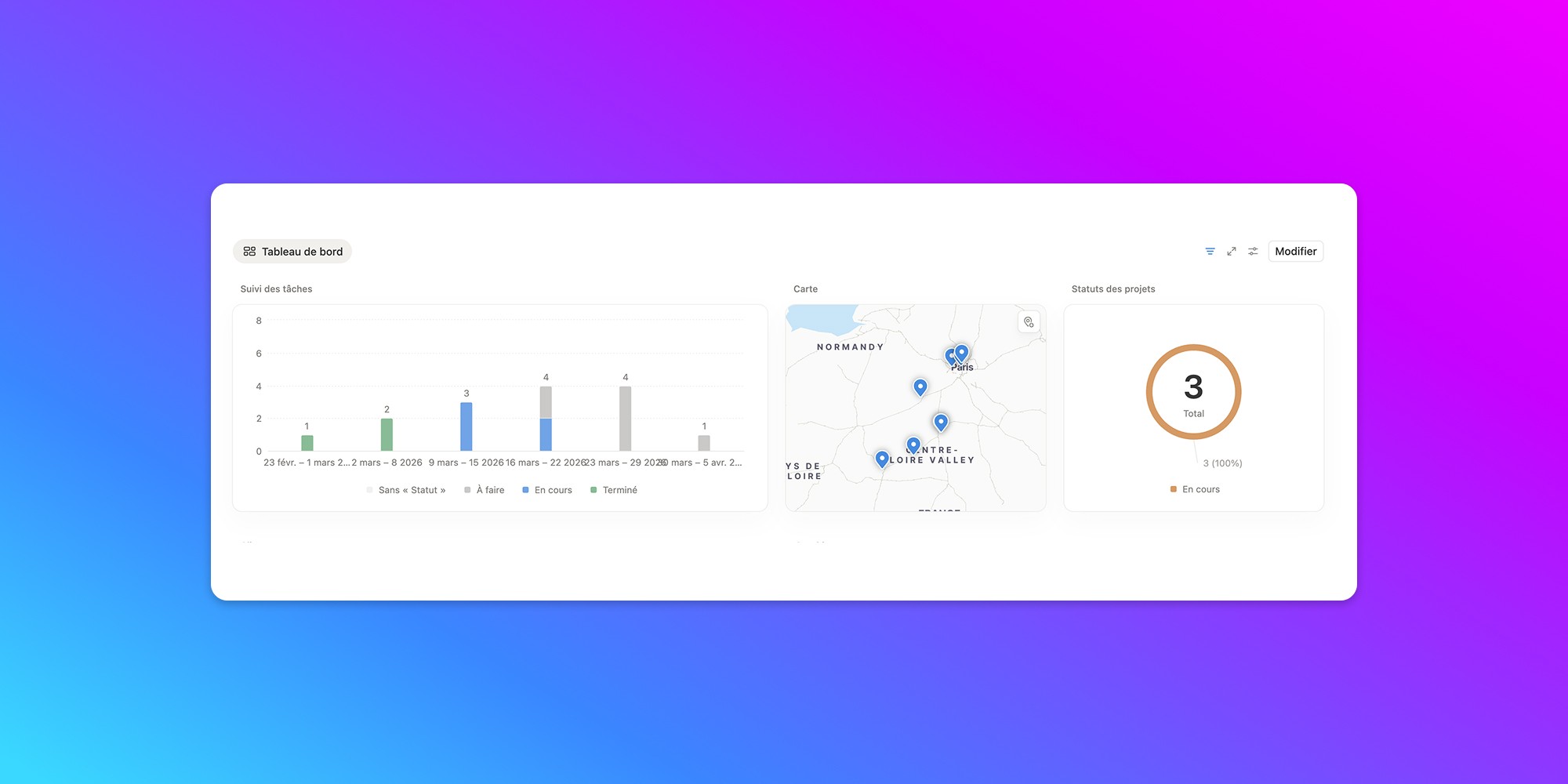The height and width of the screenshot is (784, 1568).
Task: Click the bottom-left map pin
Action: tap(881, 458)
